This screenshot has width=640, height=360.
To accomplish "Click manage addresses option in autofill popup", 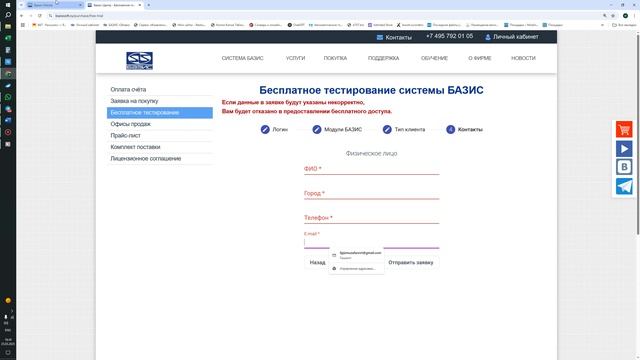I will pyautogui.click(x=357, y=269).
